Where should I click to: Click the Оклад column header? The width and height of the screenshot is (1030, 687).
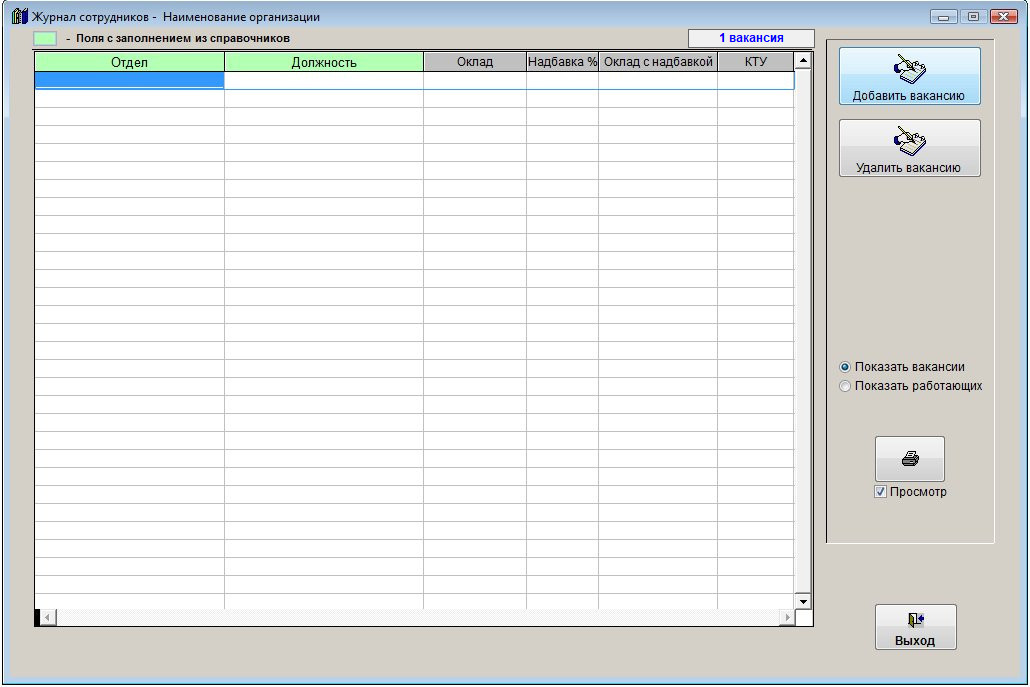475,62
